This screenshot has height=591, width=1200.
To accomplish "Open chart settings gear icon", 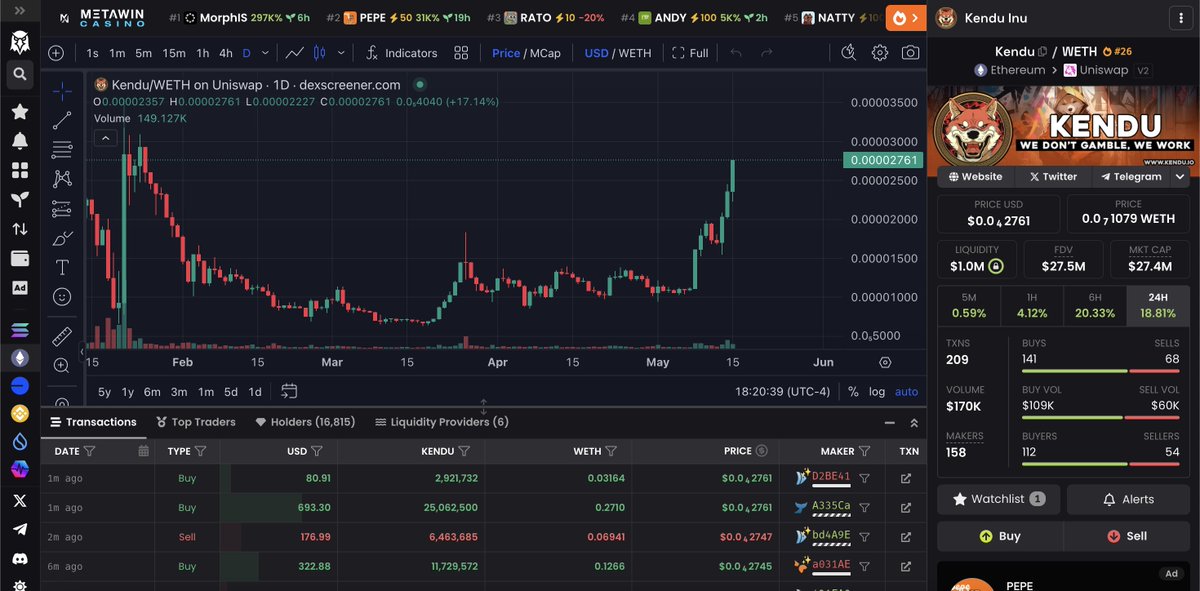I will click(880, 53).
